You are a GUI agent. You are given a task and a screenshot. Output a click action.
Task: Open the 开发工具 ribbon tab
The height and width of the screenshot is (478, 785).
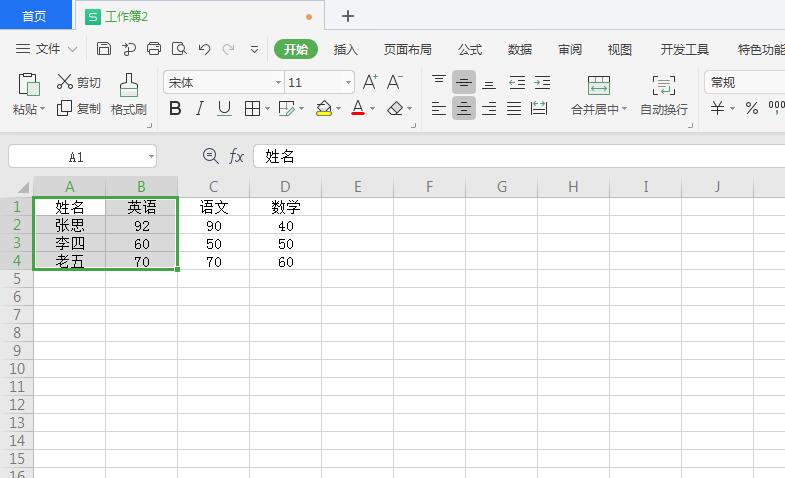[684, 49]
